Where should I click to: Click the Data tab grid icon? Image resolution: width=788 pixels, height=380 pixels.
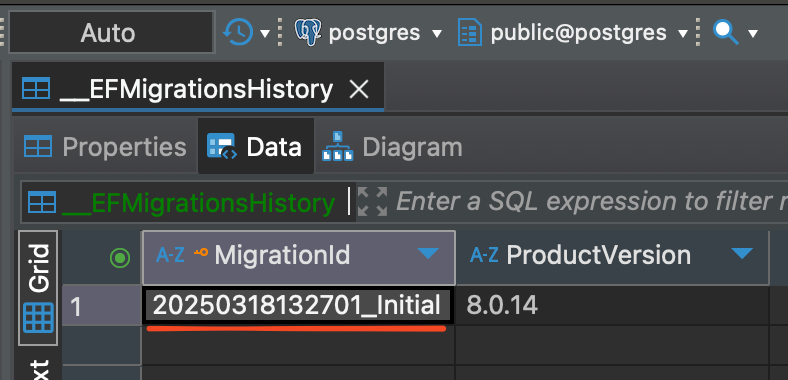coord(221,146)
